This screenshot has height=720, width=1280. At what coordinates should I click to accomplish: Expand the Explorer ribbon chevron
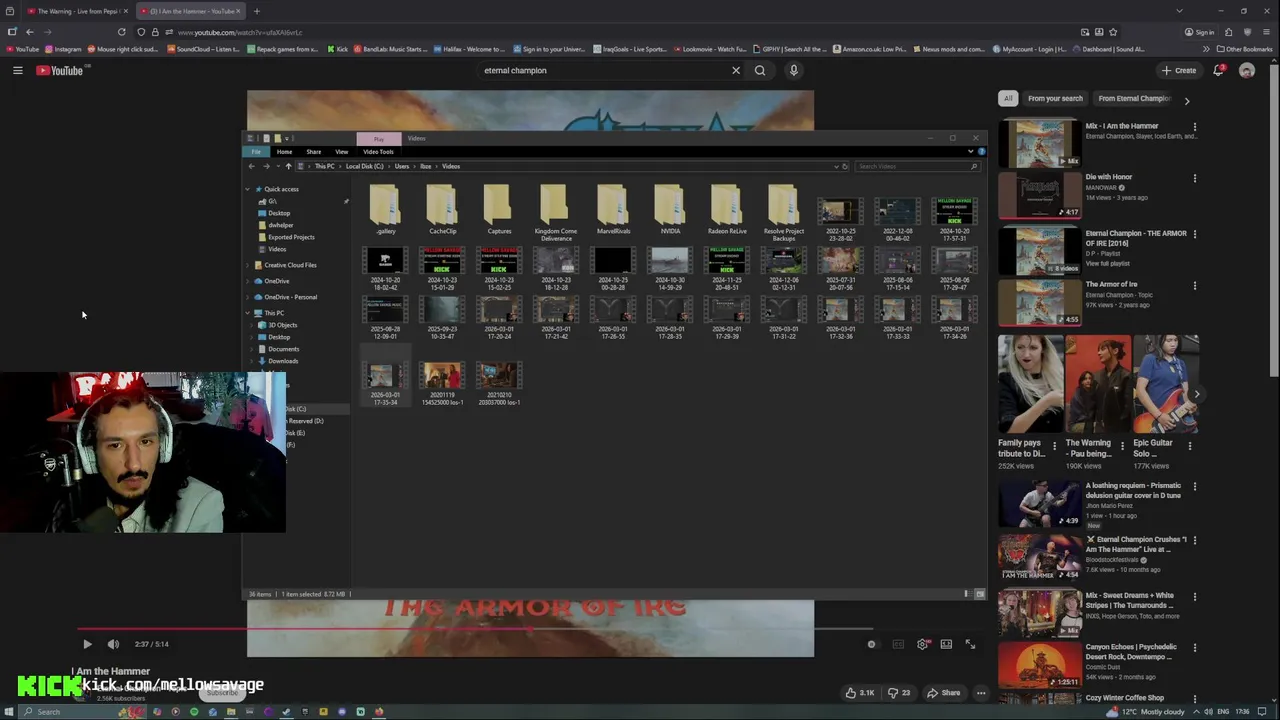tap(970, 152)
